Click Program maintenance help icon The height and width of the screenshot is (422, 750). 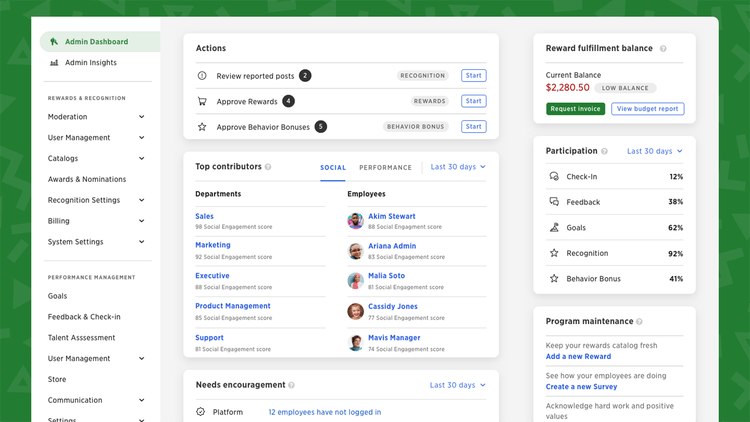[640, 322]
